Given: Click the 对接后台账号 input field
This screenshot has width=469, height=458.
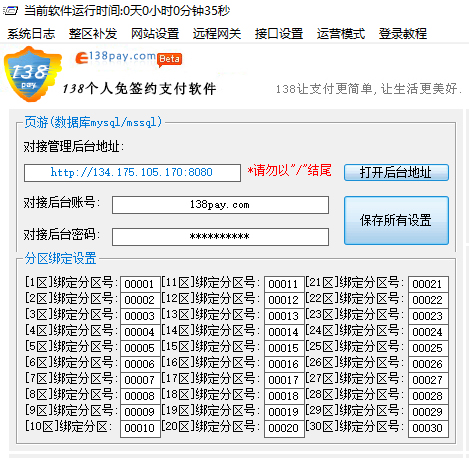Looking at the screenshot, I should [220, 205].
